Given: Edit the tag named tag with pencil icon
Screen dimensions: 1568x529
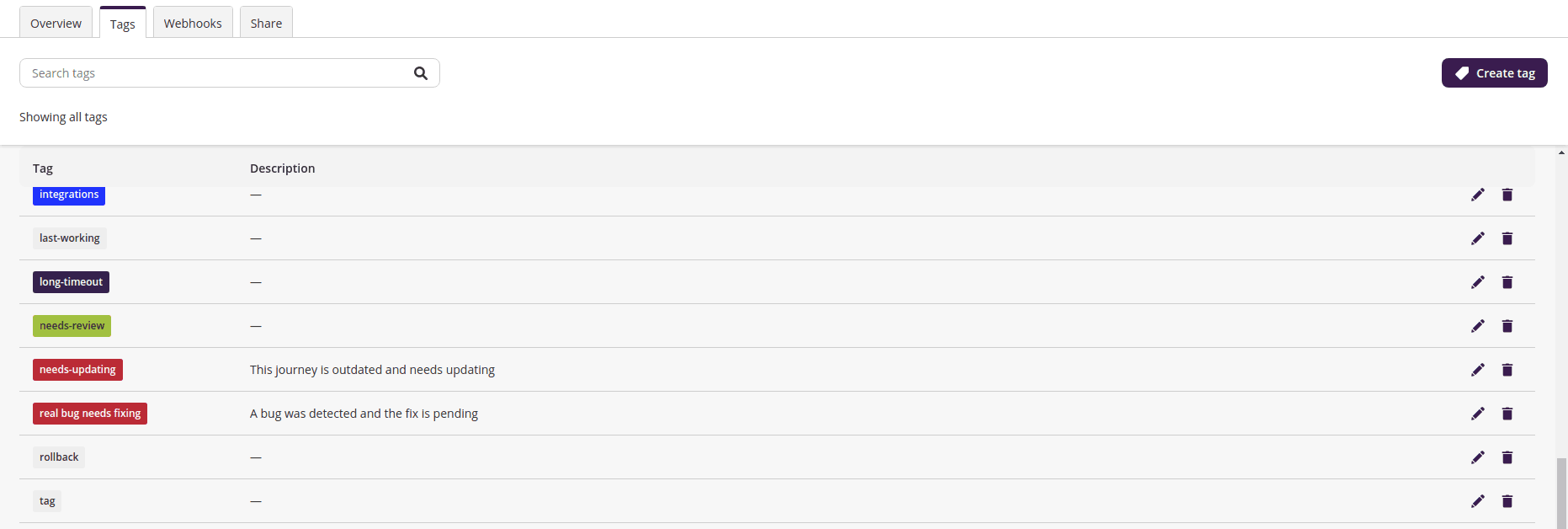Looking at the screenshot, I should point(1478,501).
